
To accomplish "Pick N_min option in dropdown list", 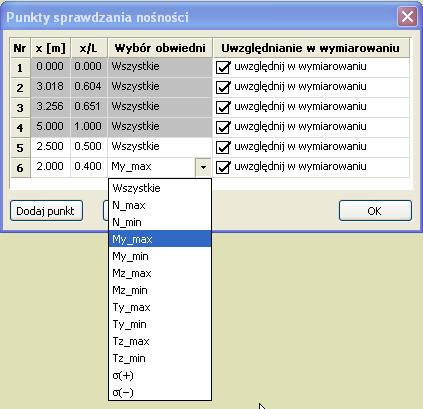I will (x=160, y=222).
